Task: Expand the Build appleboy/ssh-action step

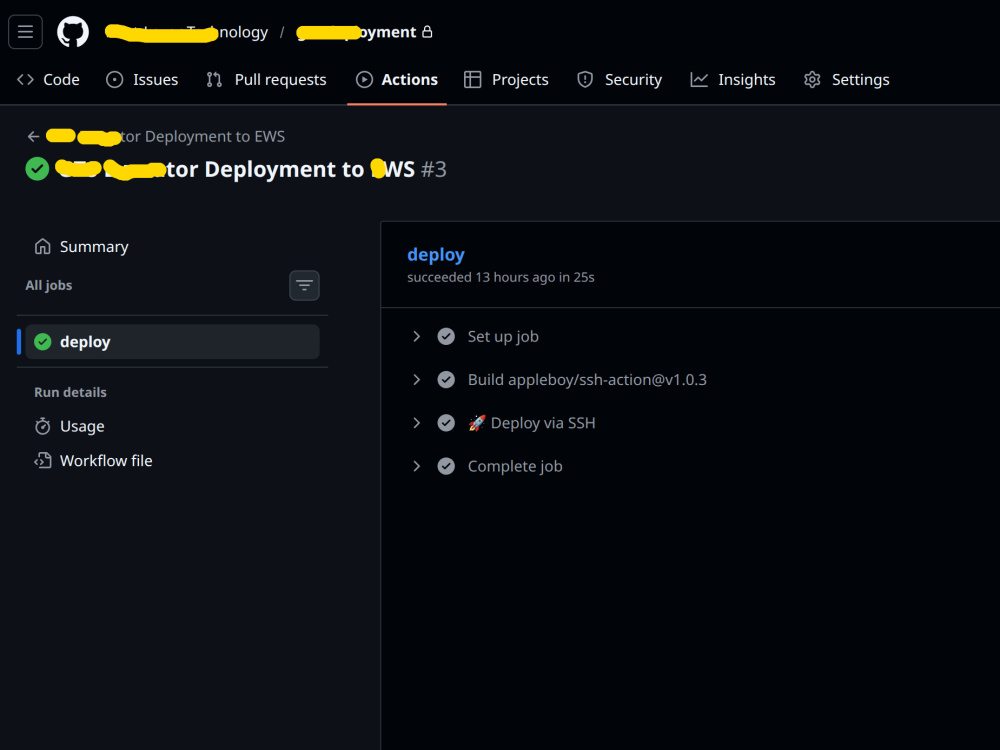Action: 416,379
